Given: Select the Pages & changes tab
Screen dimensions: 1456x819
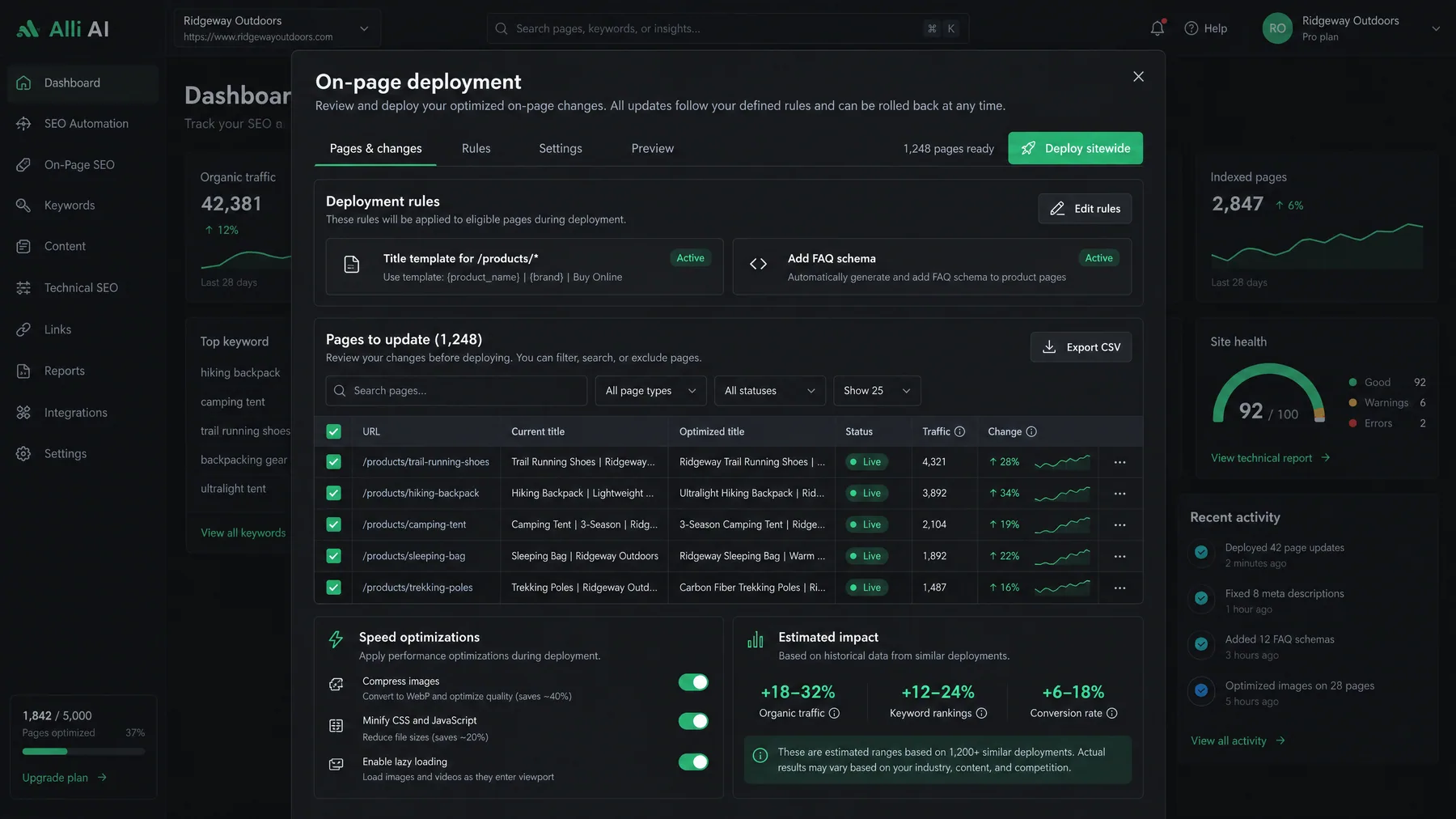Looking at the screenshot, I should [375, 149].
